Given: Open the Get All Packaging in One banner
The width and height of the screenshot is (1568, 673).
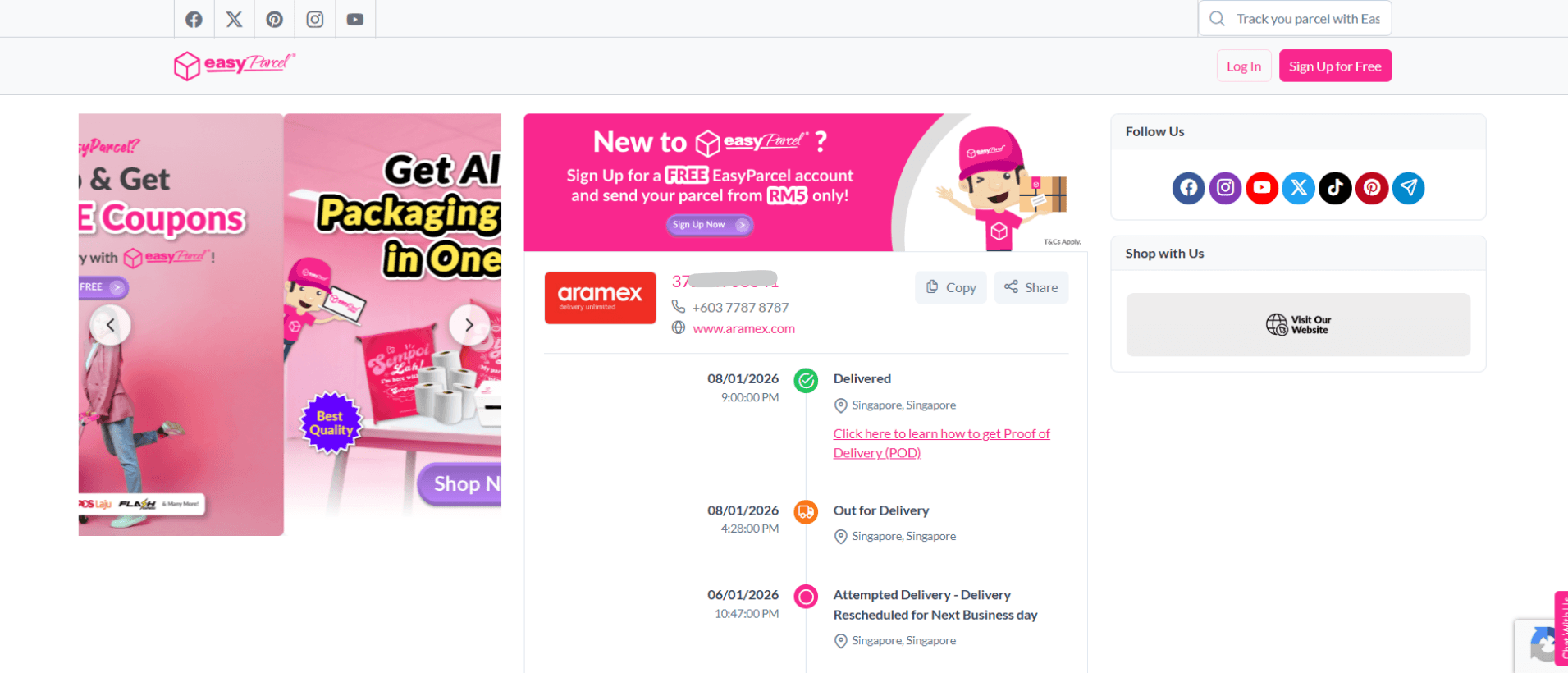Looking at the screenshot, I should point(393,324).
